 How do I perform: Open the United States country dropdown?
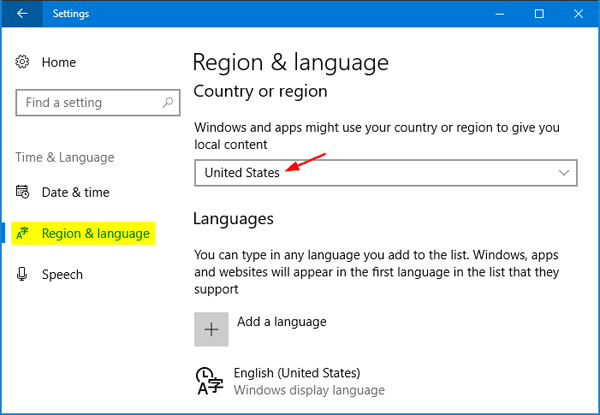[x=385, y=173]
